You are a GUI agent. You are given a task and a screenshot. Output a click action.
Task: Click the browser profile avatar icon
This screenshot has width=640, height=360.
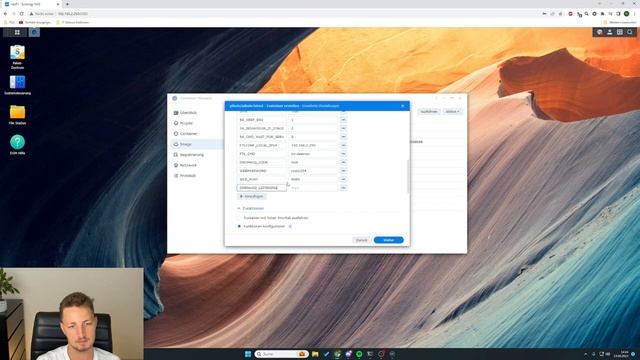point(626,13)
